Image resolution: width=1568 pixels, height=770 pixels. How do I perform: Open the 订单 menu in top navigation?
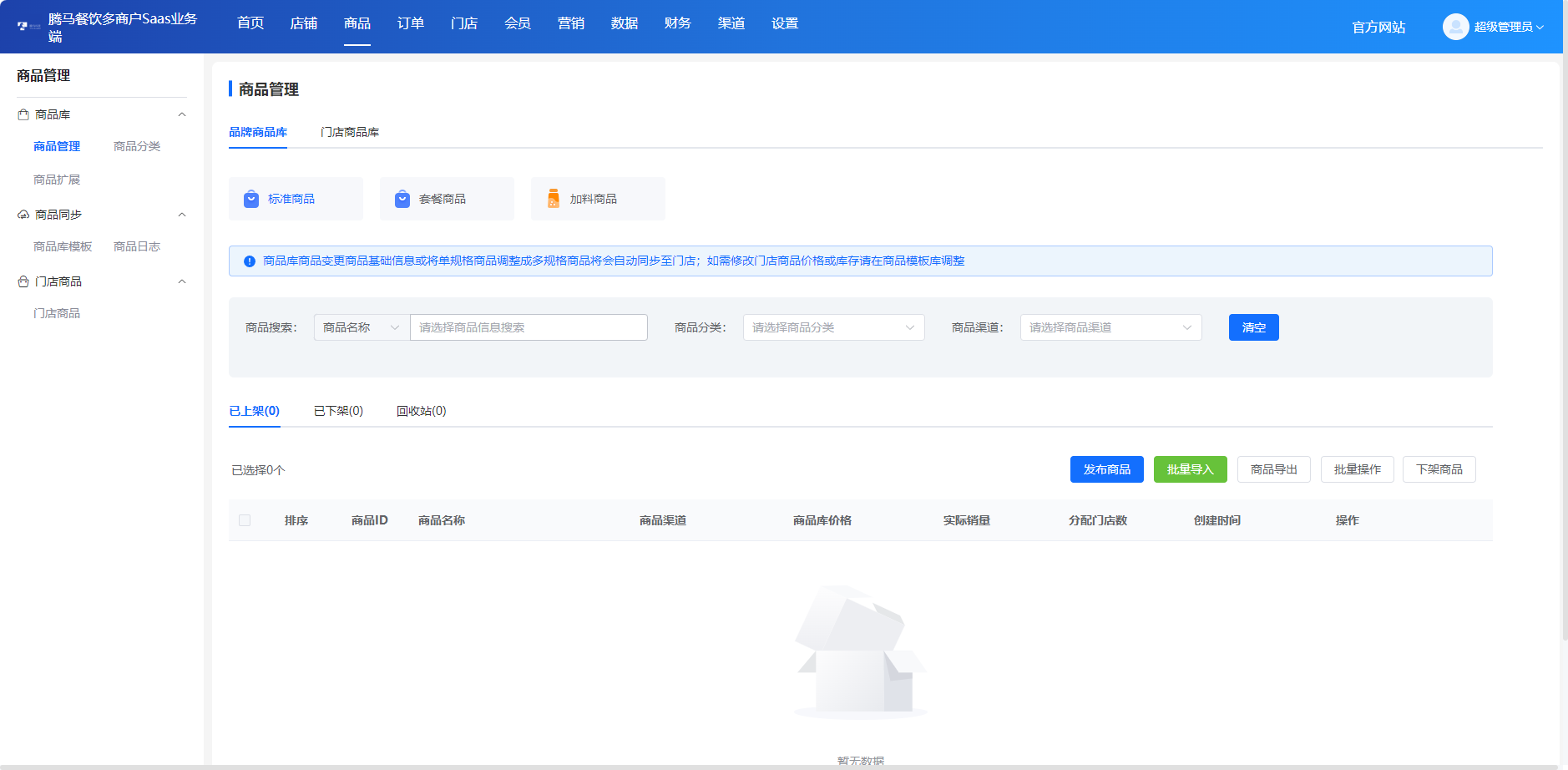tap(410, 23)
